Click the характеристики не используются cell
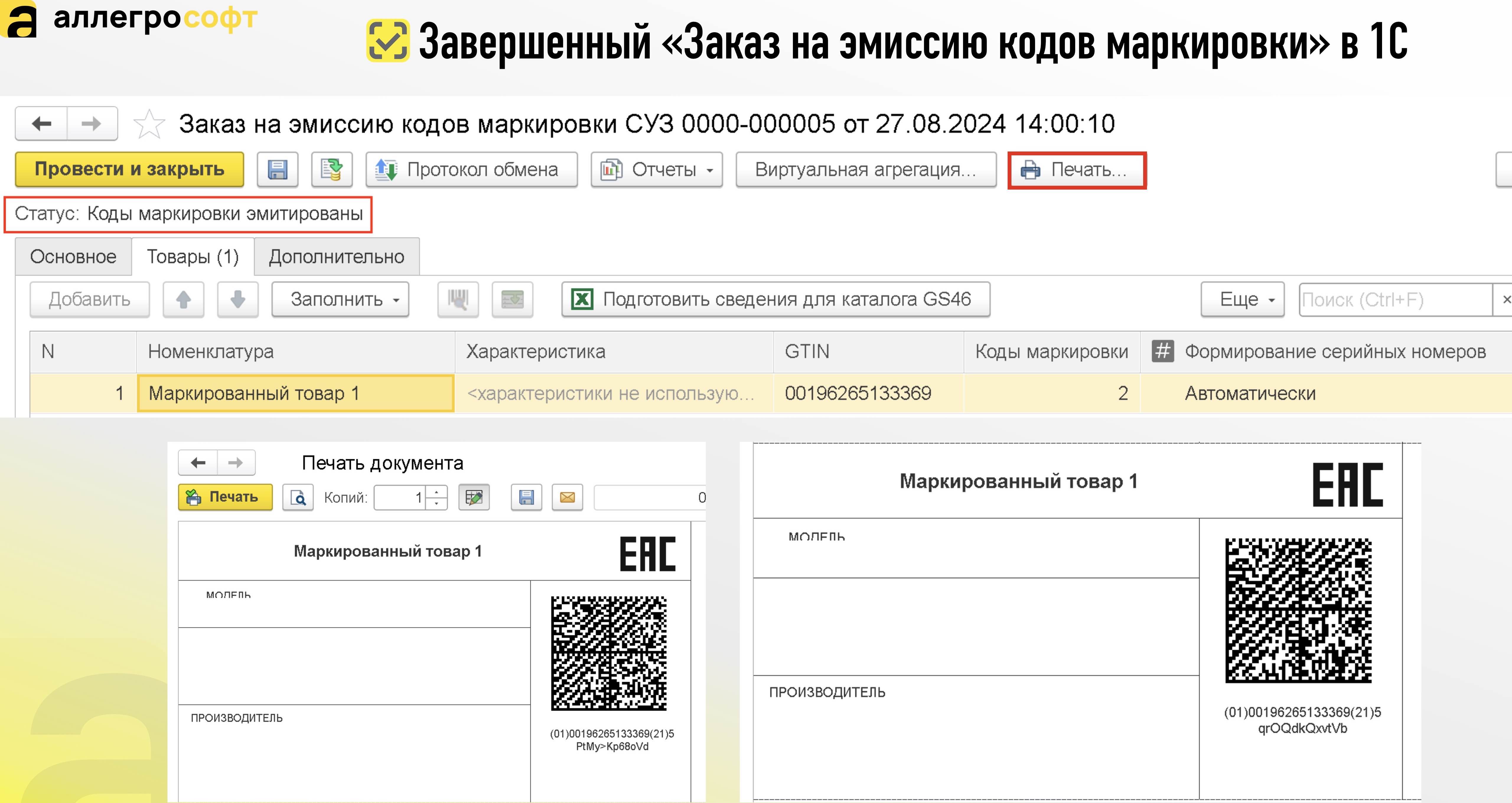Image resolution: width=1512 pixels, height=803 pixels. (614, 393)
